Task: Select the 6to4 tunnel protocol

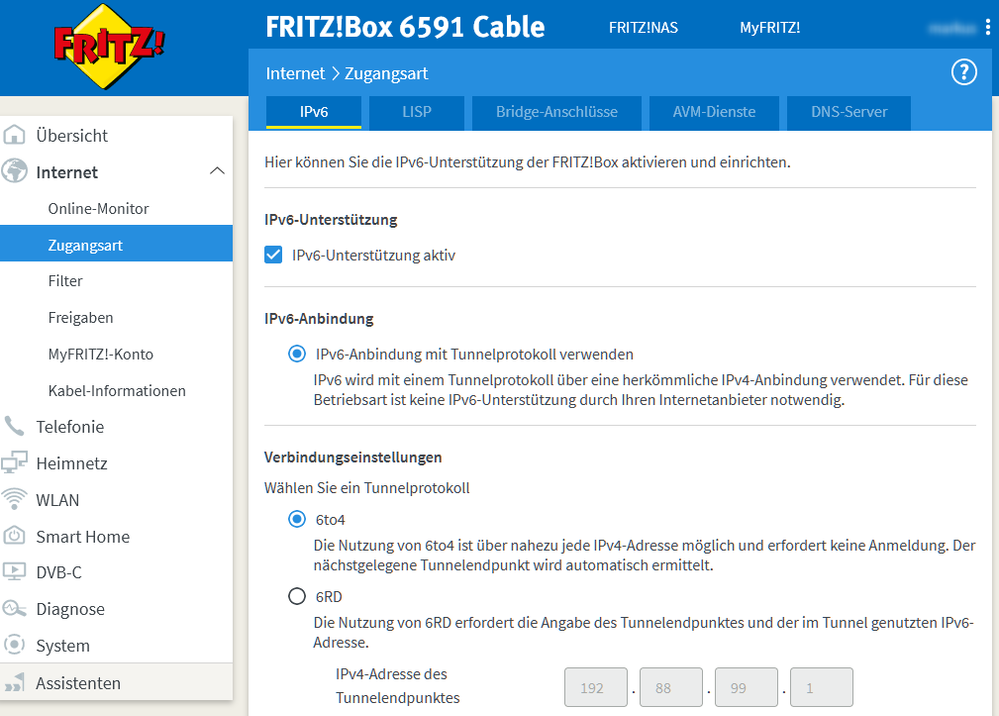Action: (297, 519)
